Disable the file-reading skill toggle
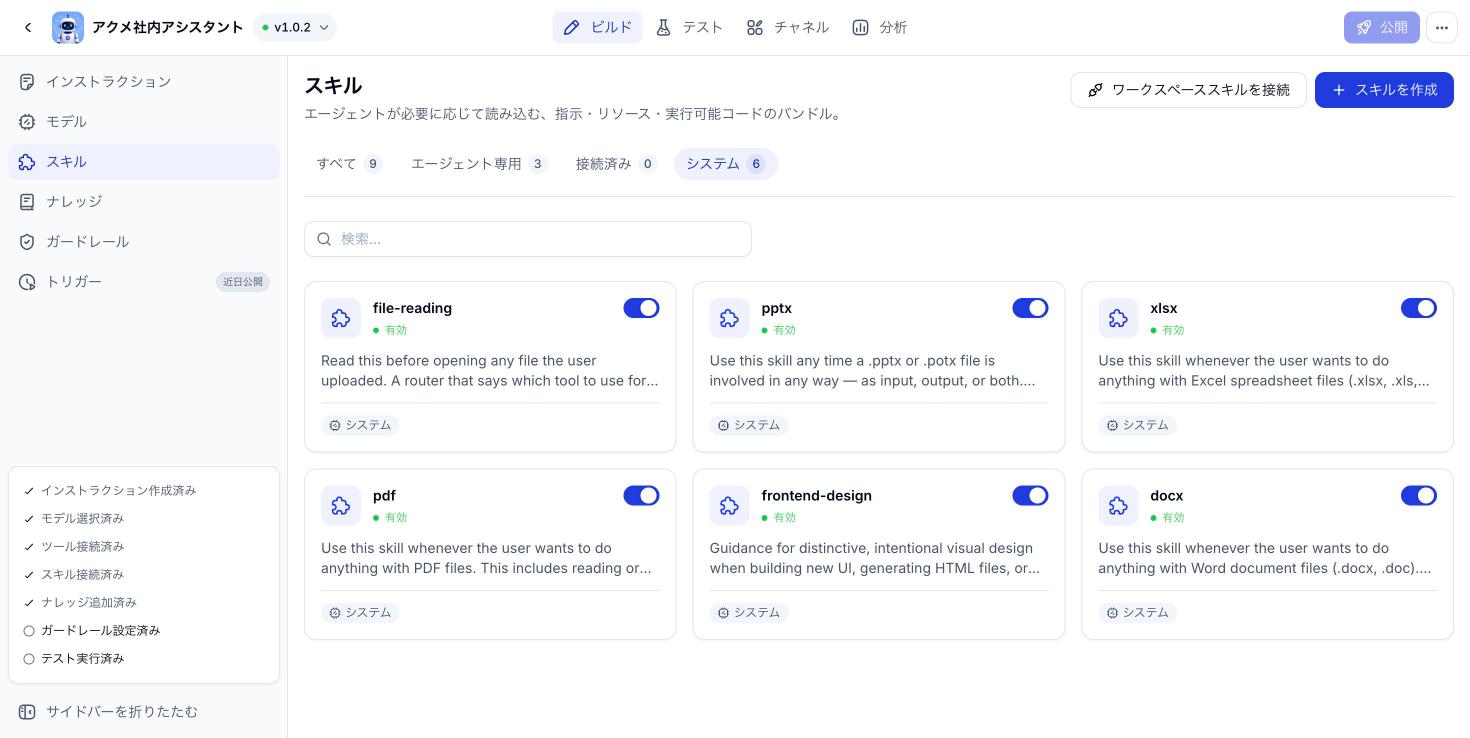The height and width of the screenshot is (738, 1470). (x=641, y=308)
